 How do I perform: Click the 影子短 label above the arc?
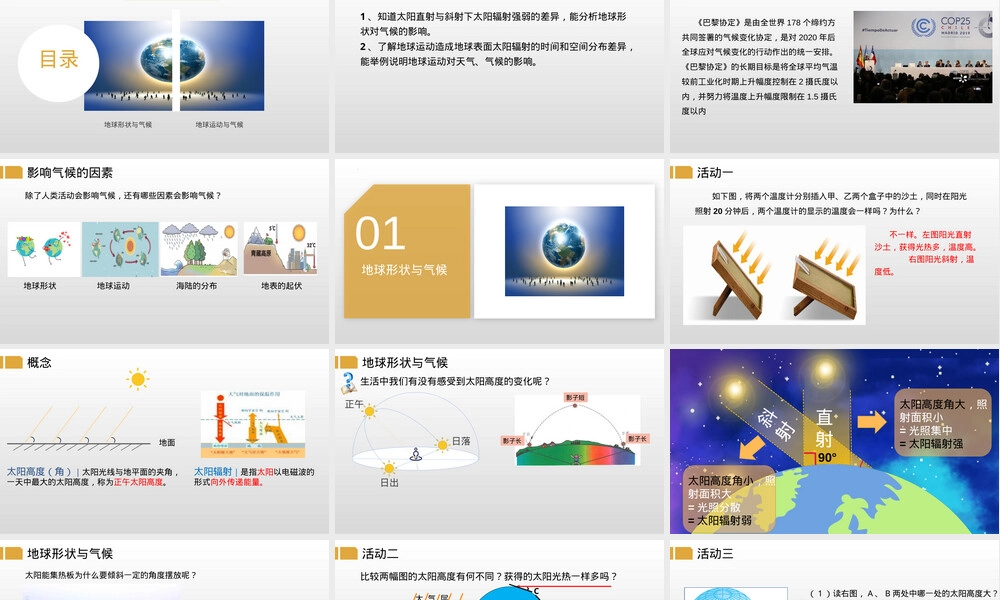575,397
